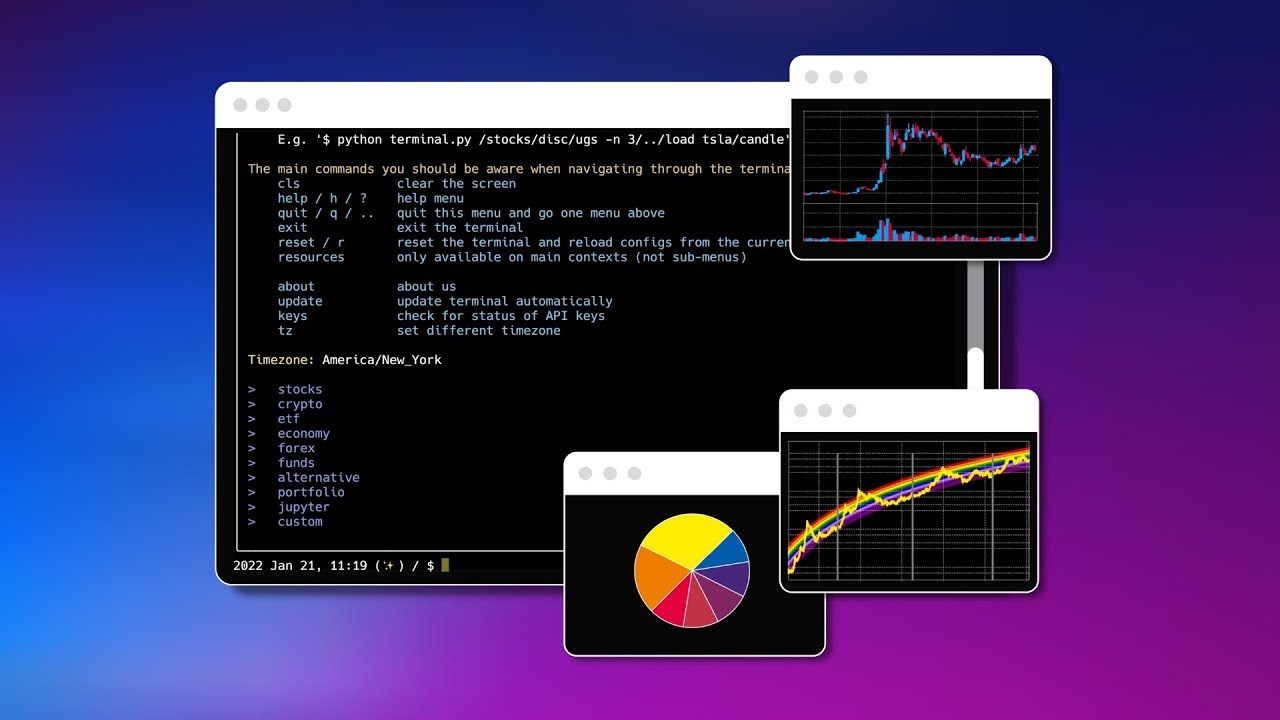Click third window dot of pie chart window
This screenshot has height=720, width=1280.
point(634,473)
